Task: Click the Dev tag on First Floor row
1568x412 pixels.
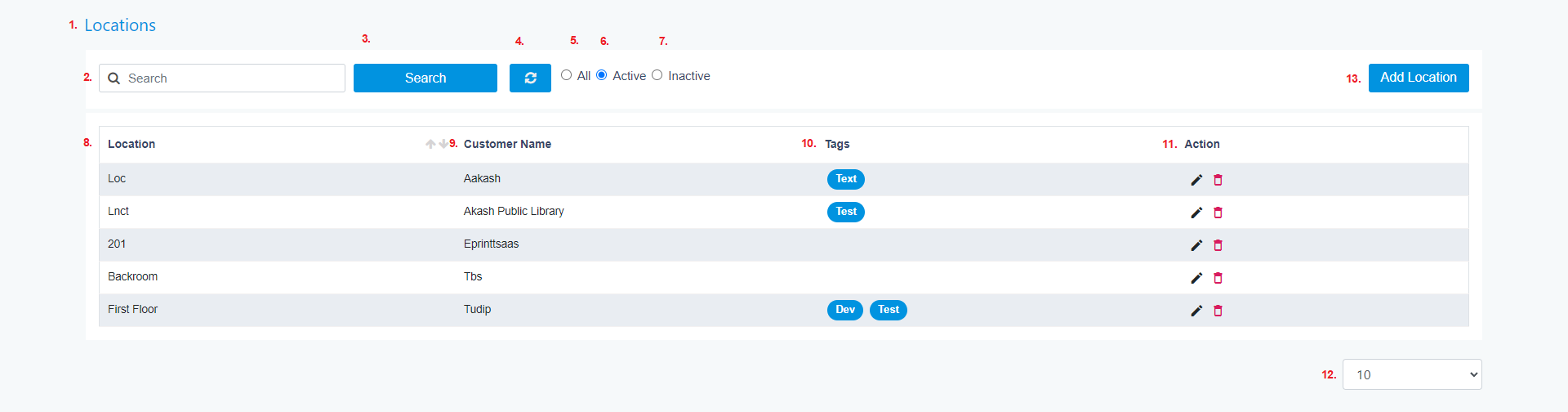Action: coord(845,310)
